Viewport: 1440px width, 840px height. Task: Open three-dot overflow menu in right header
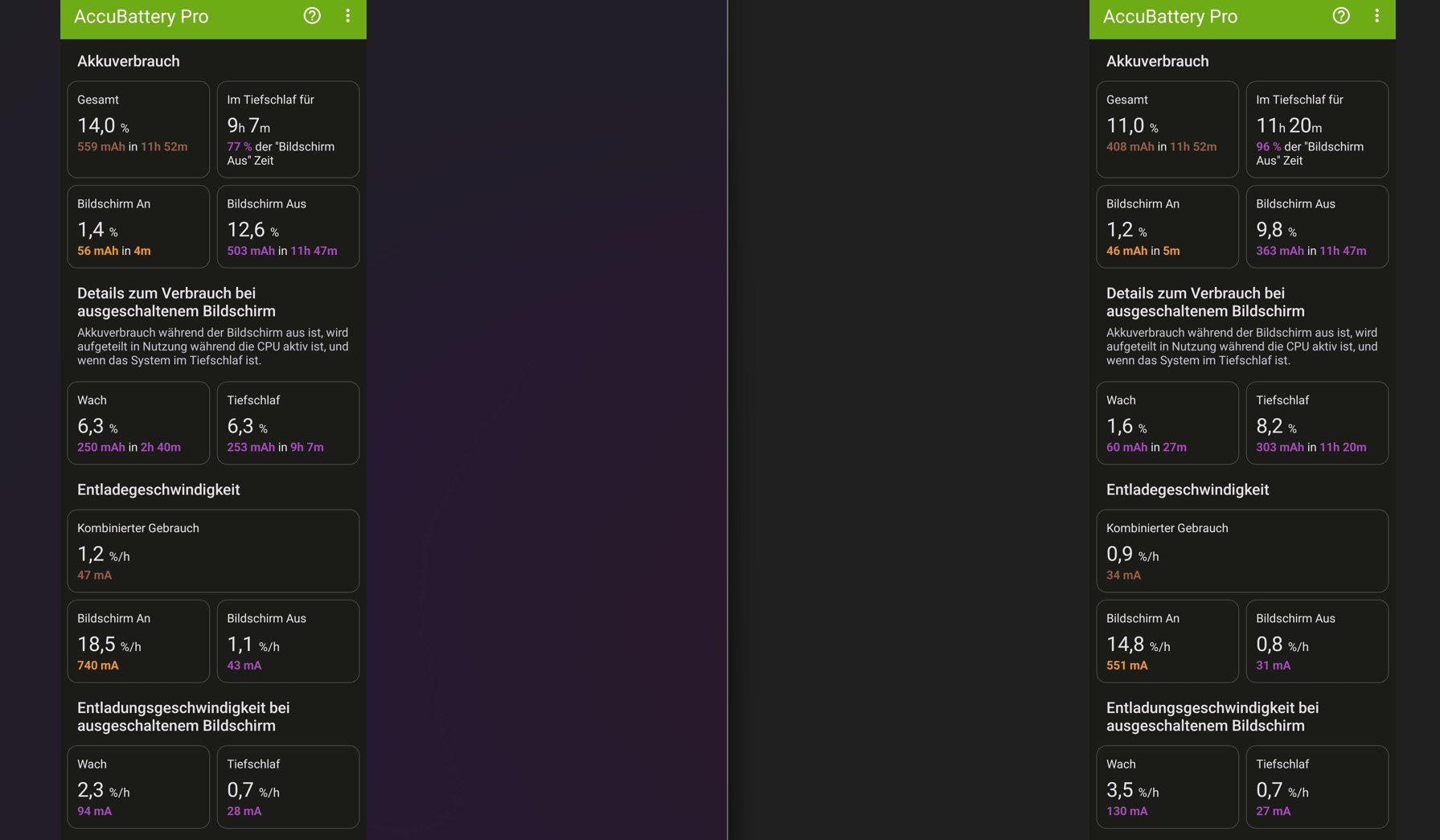pos(1376,16)
